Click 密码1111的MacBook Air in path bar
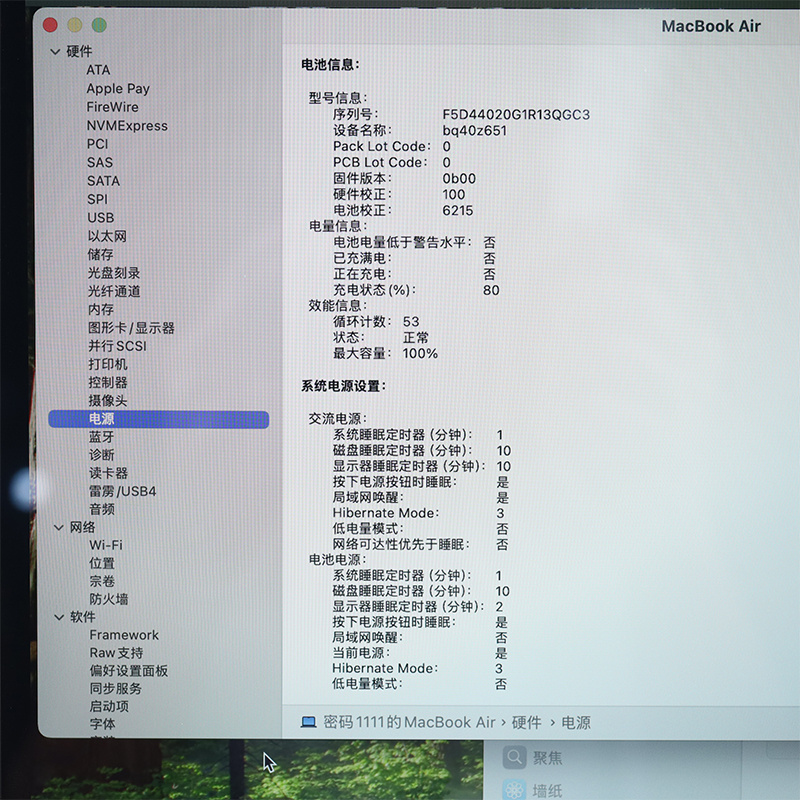The image size is (800, 800). tap(410, 722)
